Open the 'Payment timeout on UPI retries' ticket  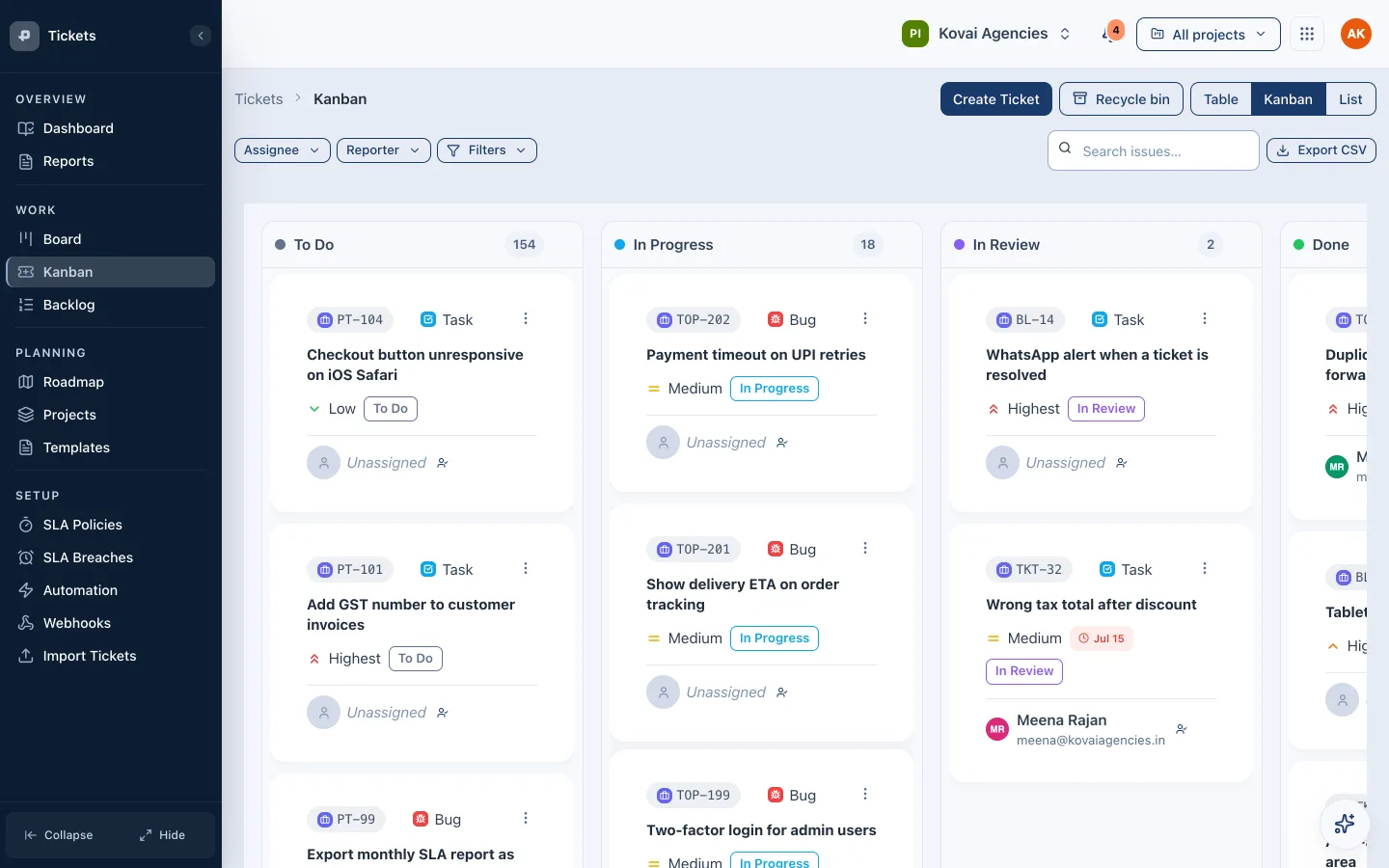tap(756, 355)
